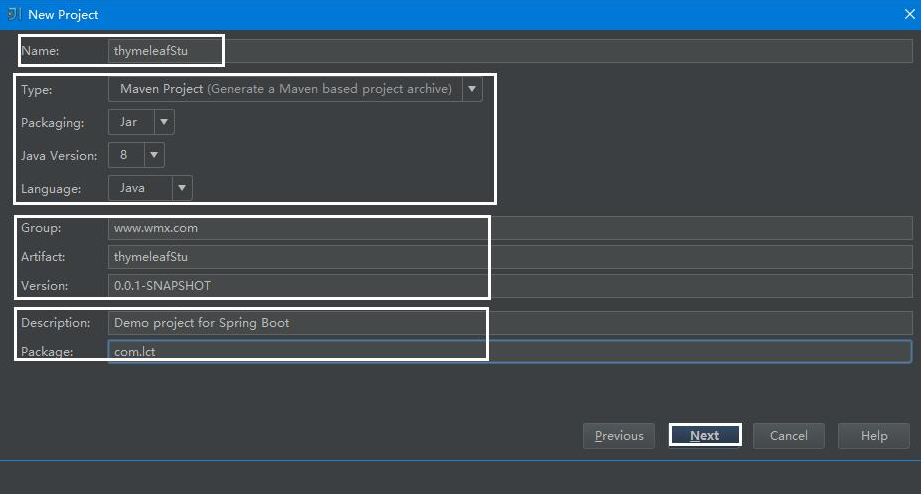
Task: Open the Type dropdown arrow for Maven Project
Action: click(472, 89)
